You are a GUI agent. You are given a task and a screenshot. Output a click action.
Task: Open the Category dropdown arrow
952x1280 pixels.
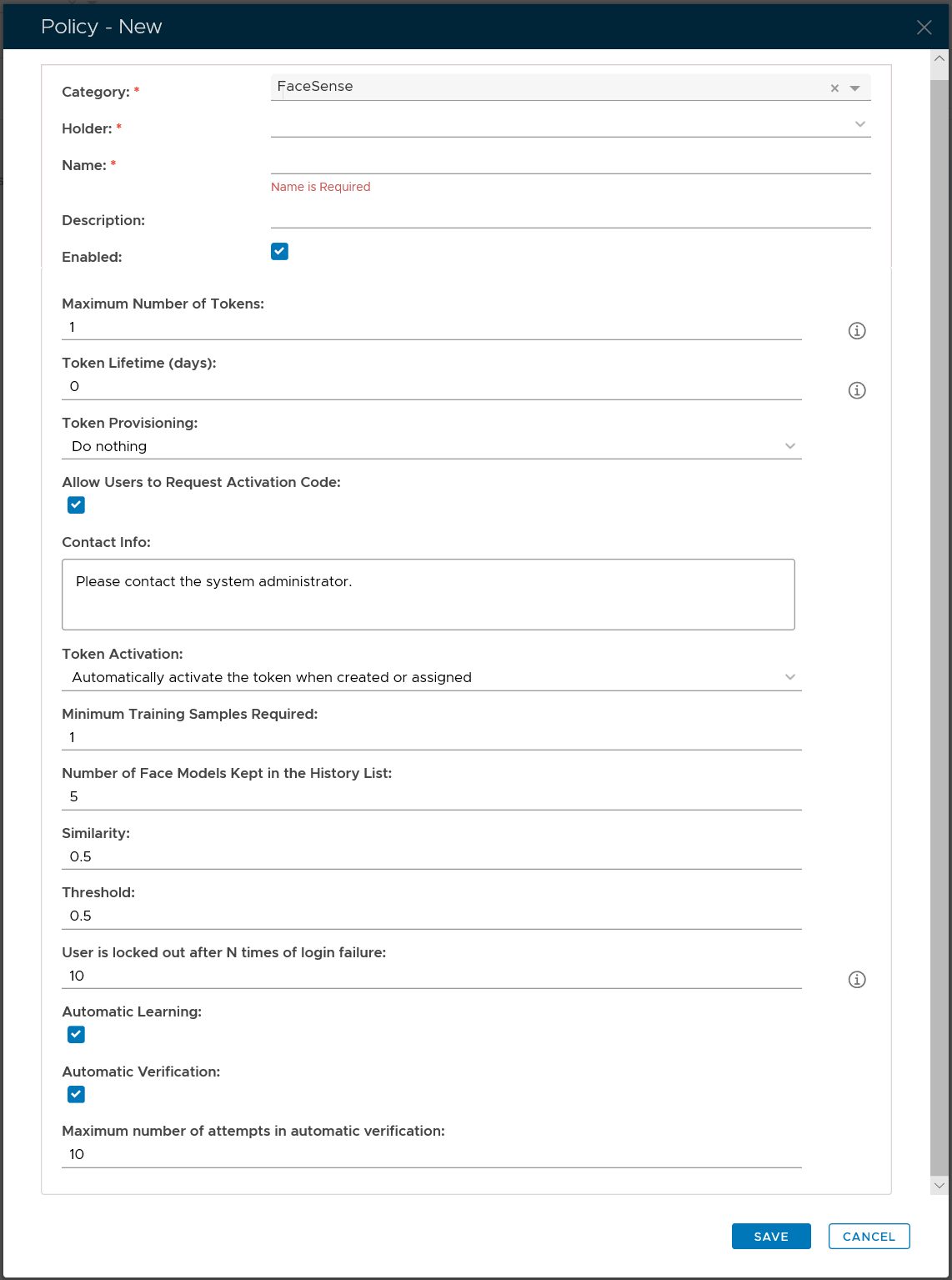click(854, 88)
